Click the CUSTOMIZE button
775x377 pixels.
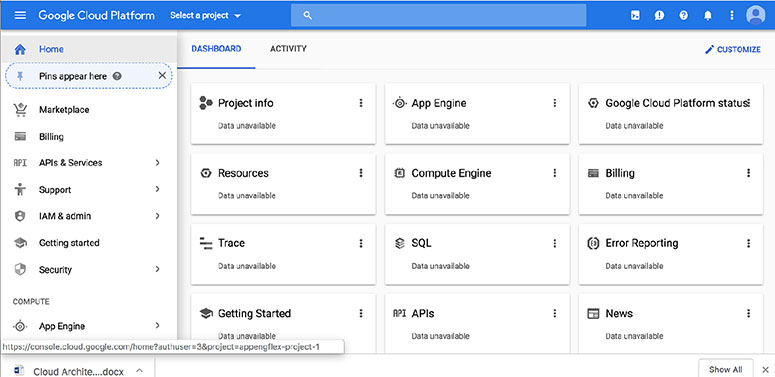pos(732,49)
